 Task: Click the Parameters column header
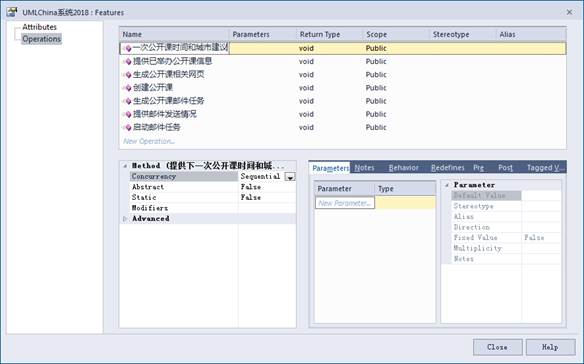click(x=263, y=34)
